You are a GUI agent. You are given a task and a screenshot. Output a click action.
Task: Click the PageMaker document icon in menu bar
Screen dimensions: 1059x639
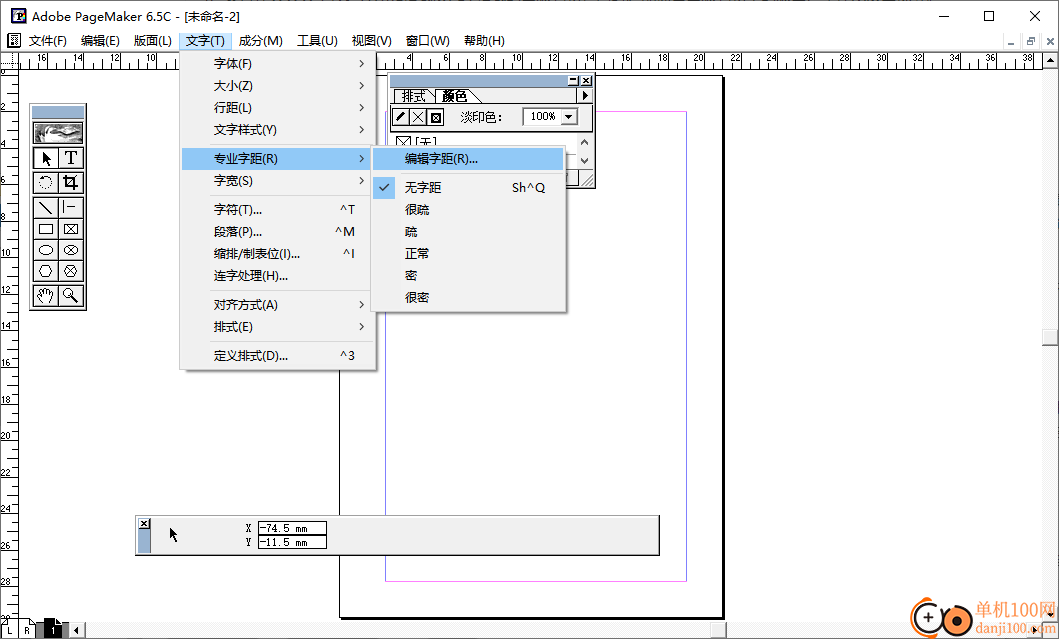click(14, 41)
